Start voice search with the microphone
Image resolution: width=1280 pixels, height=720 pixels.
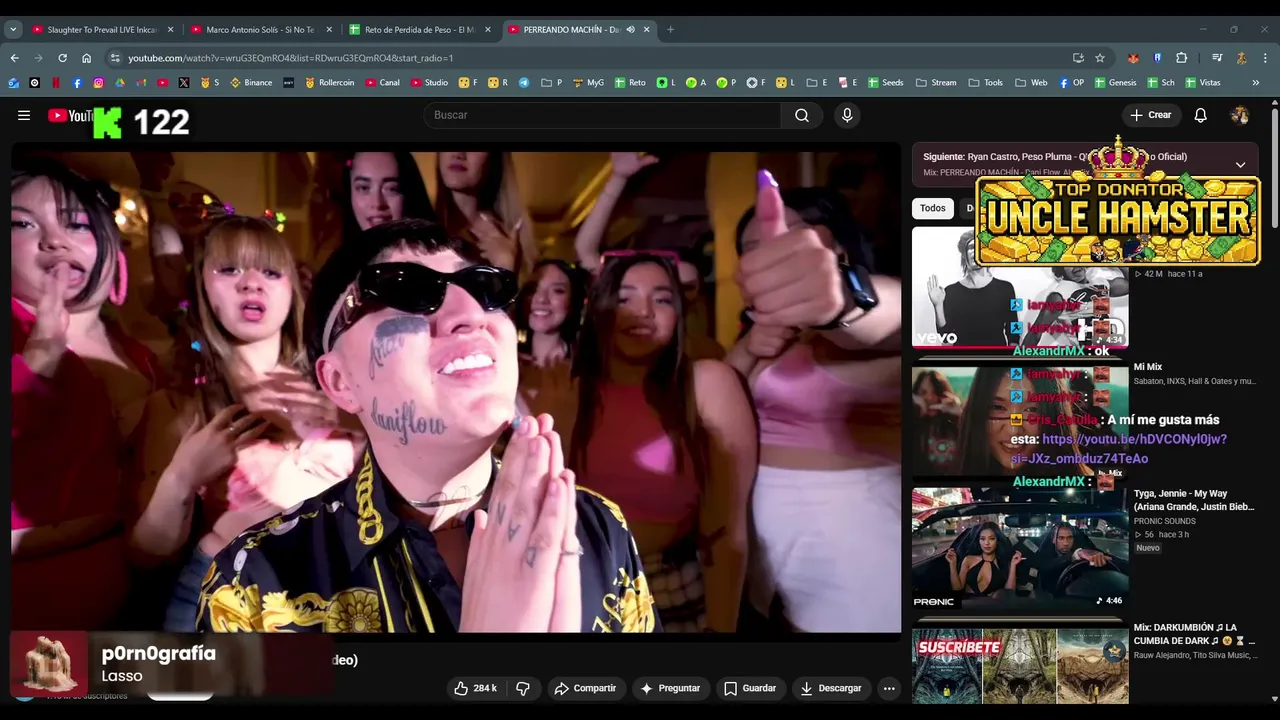pos(847,115)
